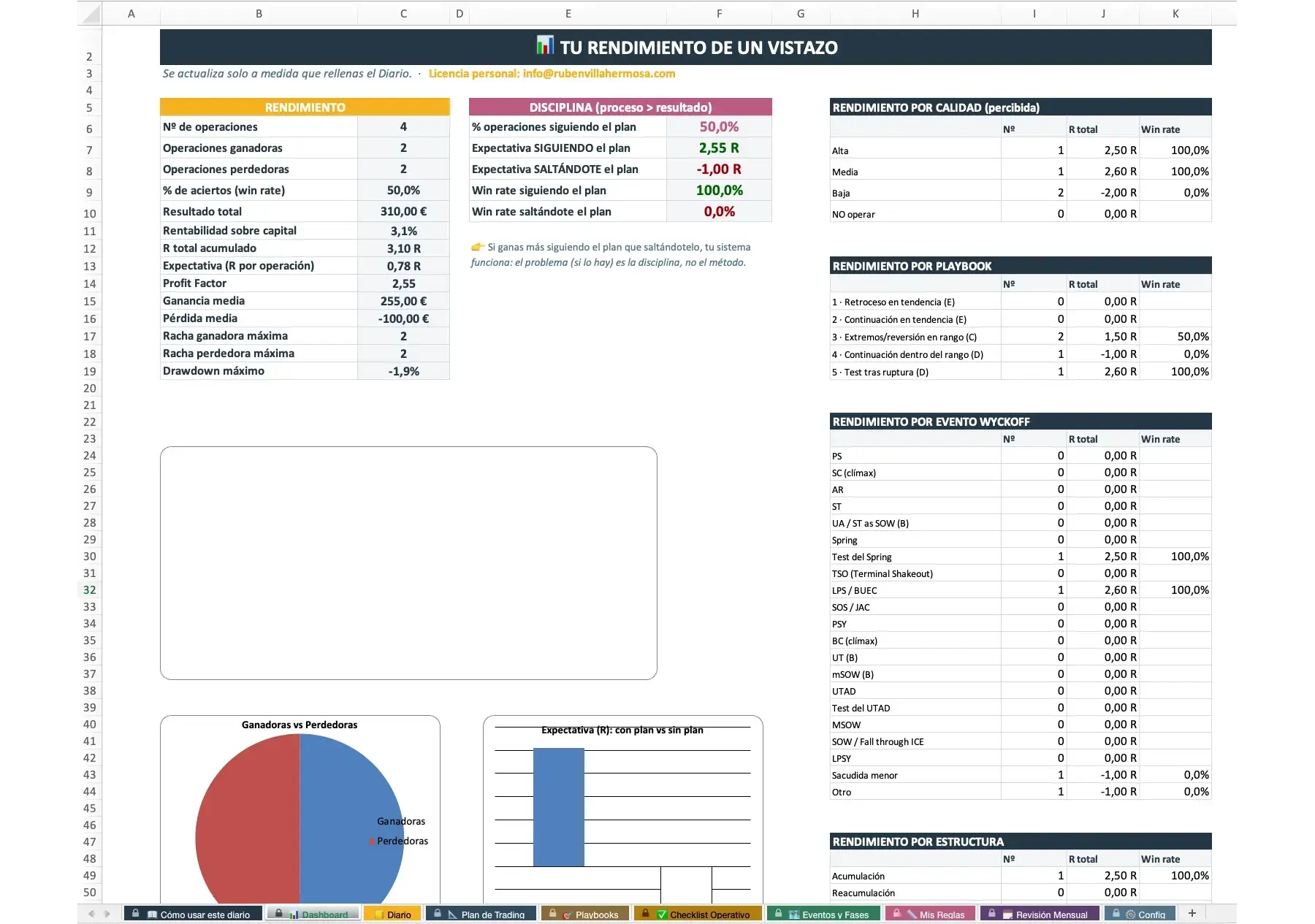Image resolution: width=1315 pixels, height=924 pixels.
Task: Add a new sheet with plus button
Action: coord(1192,913)
